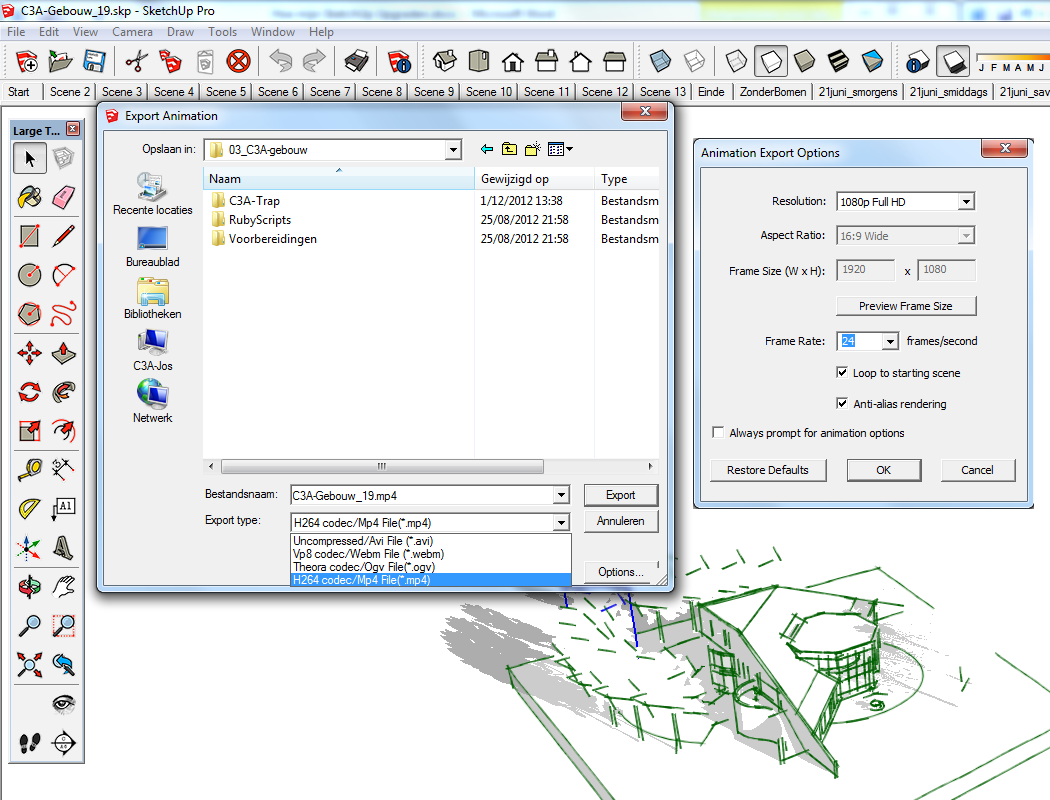
Task: Activate the Push/Pull tool
Action: click(x=64, y=353)
